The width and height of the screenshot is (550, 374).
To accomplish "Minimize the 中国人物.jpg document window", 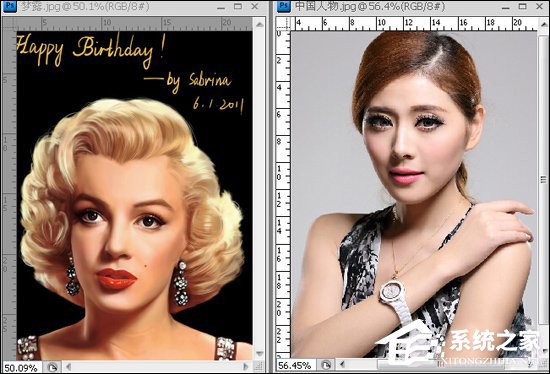I will pos(505,7).
